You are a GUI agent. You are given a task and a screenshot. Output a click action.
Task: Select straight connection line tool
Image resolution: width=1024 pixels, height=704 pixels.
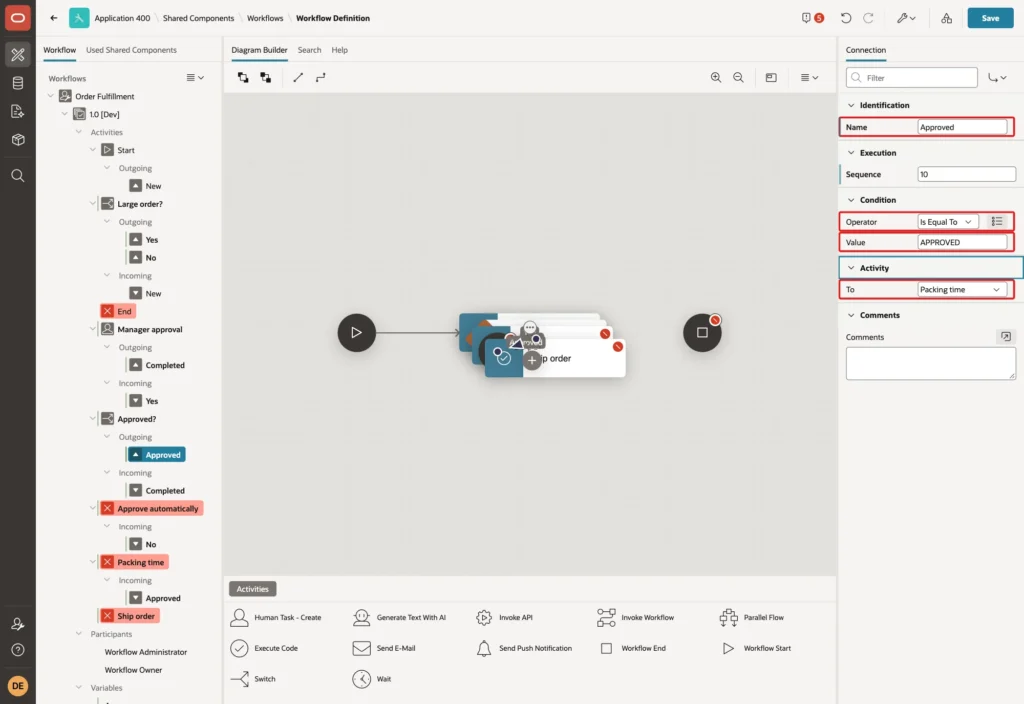pyautogui.click(x=298, y=77)
